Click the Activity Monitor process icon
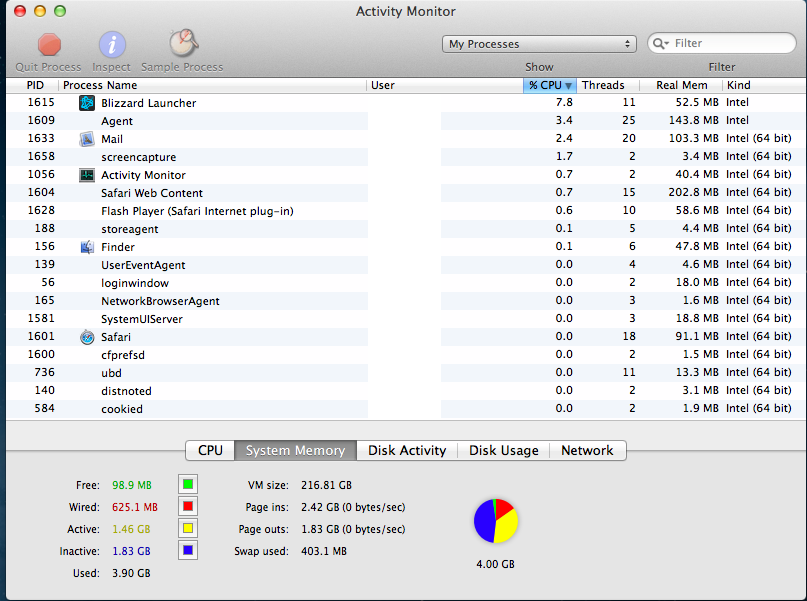The height and width of the screenshot is (601, 807). coord(86,175)
